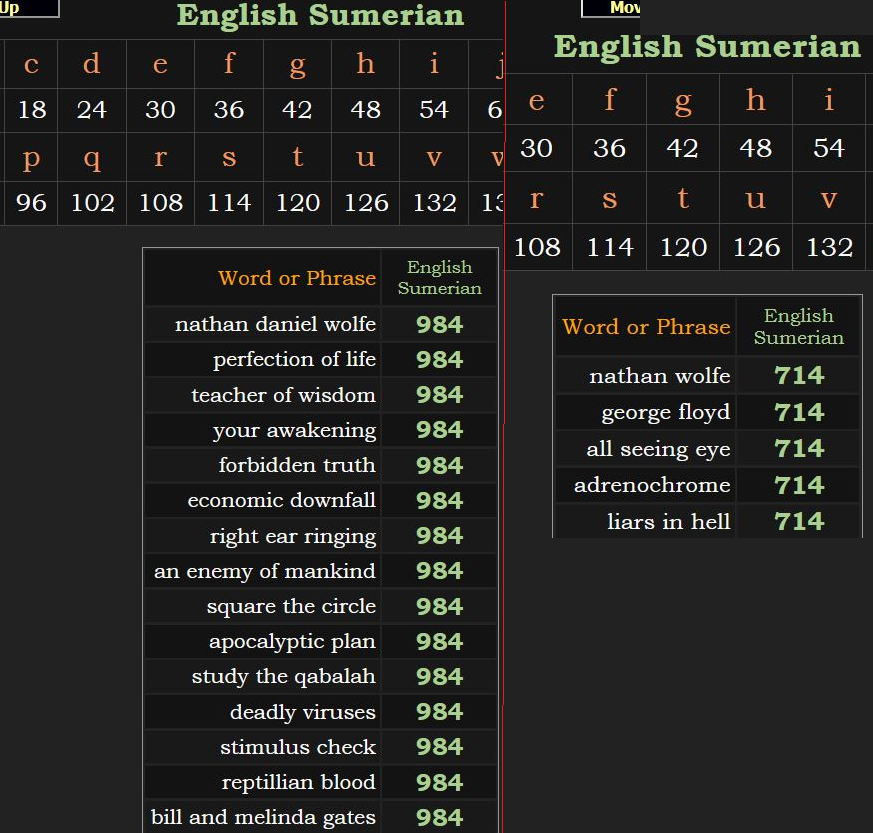Image resolution: width=873 pixels, height=833 pixels.
Task: Click the 'your awakening' phrase
Action: point(295,430)
